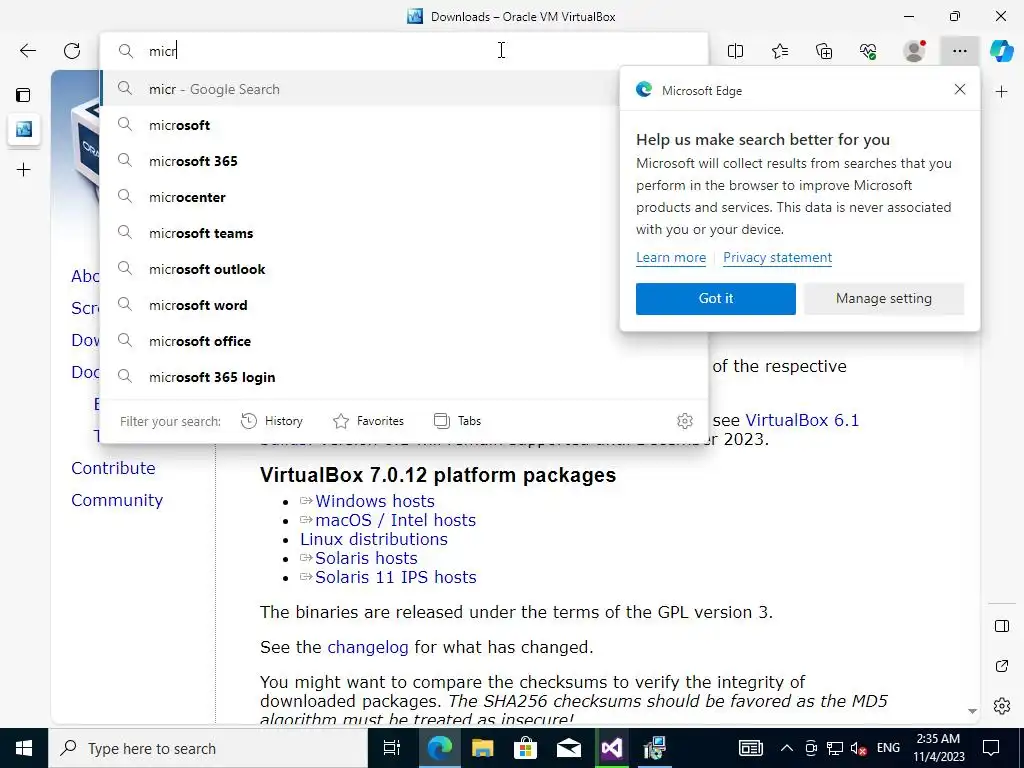Open the Community sidebar link
Viewport: 1024px width, 768px height.
[x=117, y=500]
